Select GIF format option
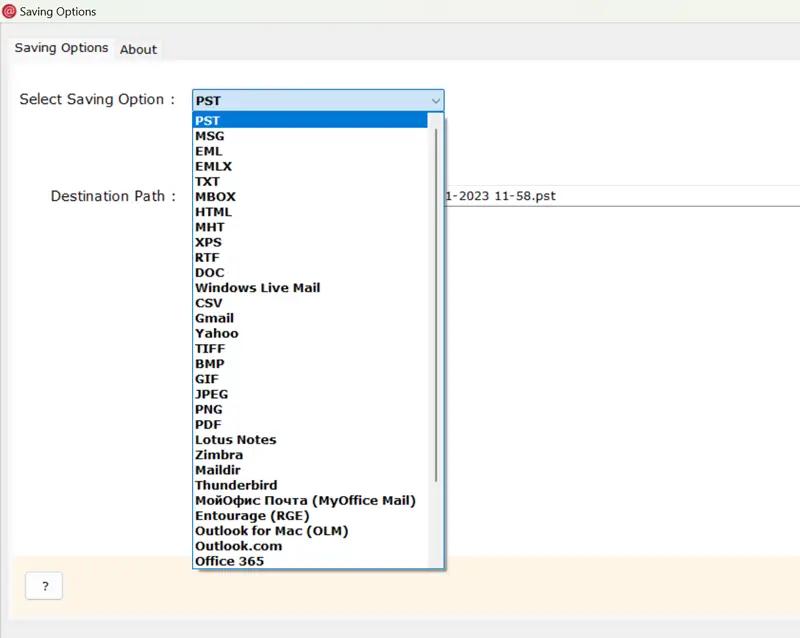The width and height of the screenshot is (800, 638). (310, 379)
